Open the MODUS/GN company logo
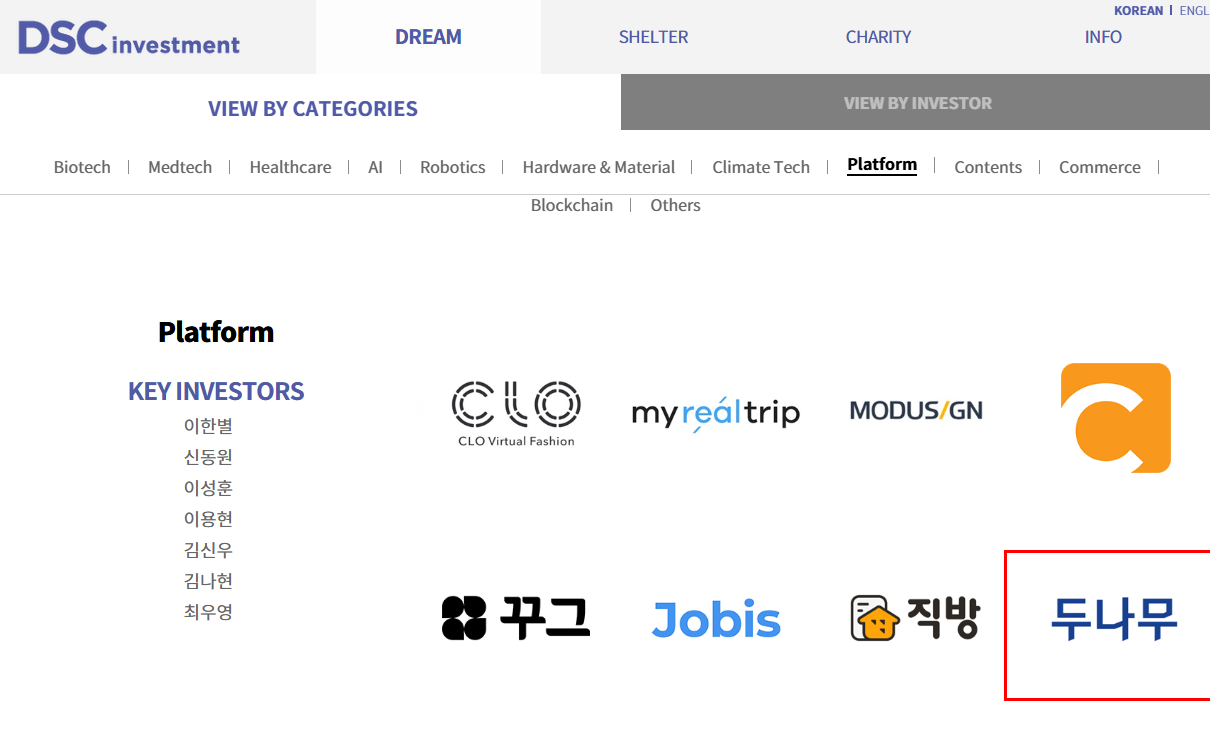This screenshot has height=752, width=1210. 916,410
